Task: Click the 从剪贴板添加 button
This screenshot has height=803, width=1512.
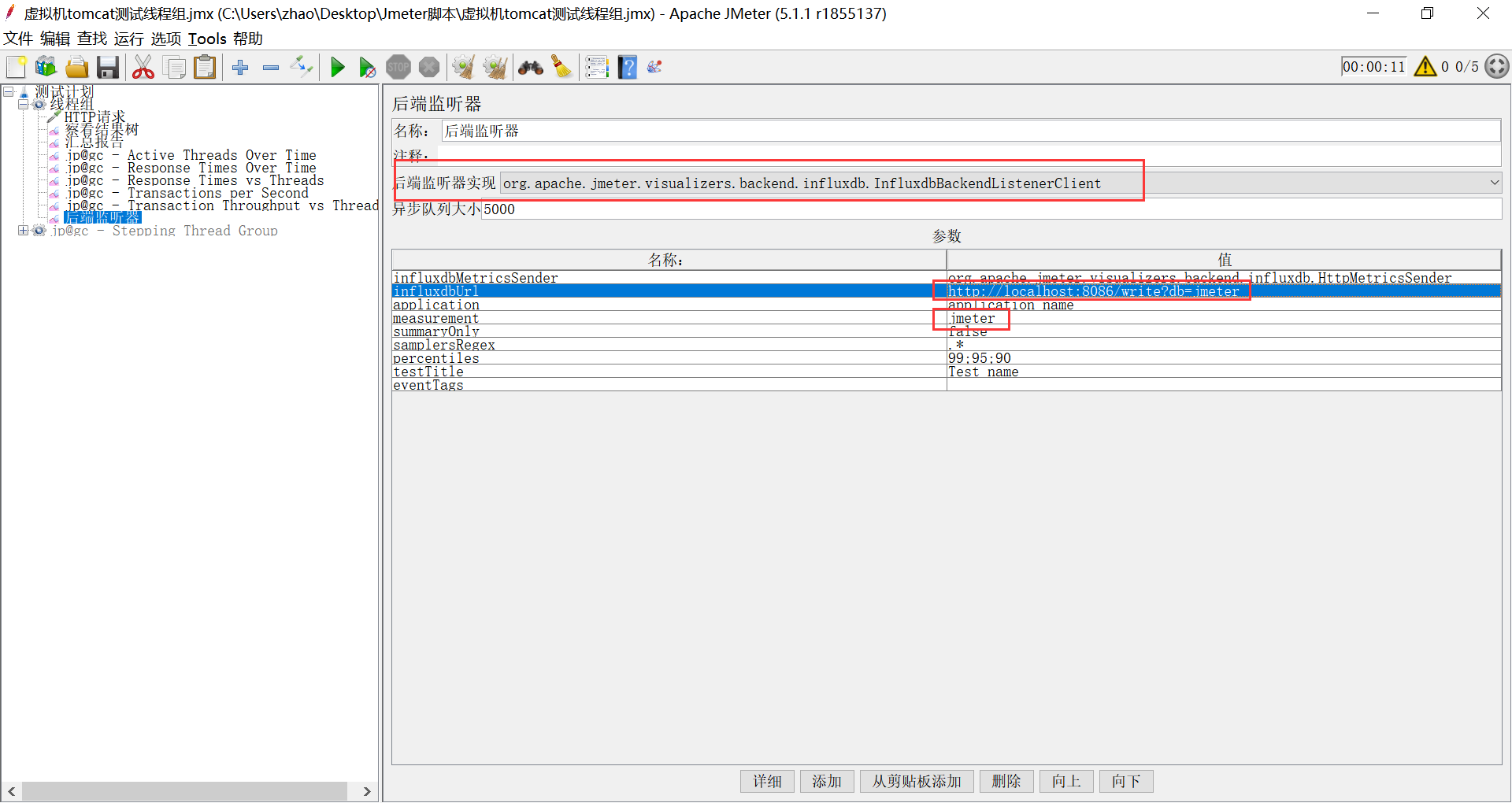Action: coord(917,781)
